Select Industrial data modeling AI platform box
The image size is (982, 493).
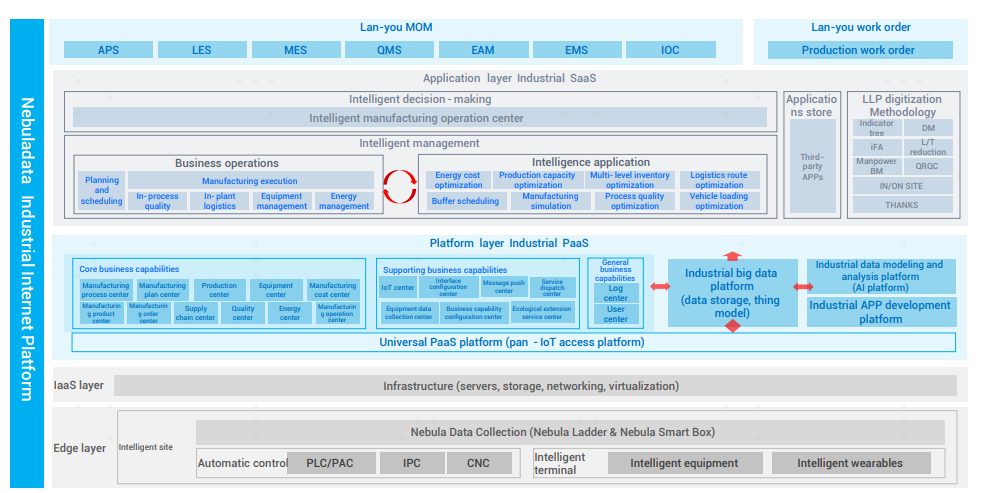click(x=881, y=276)
